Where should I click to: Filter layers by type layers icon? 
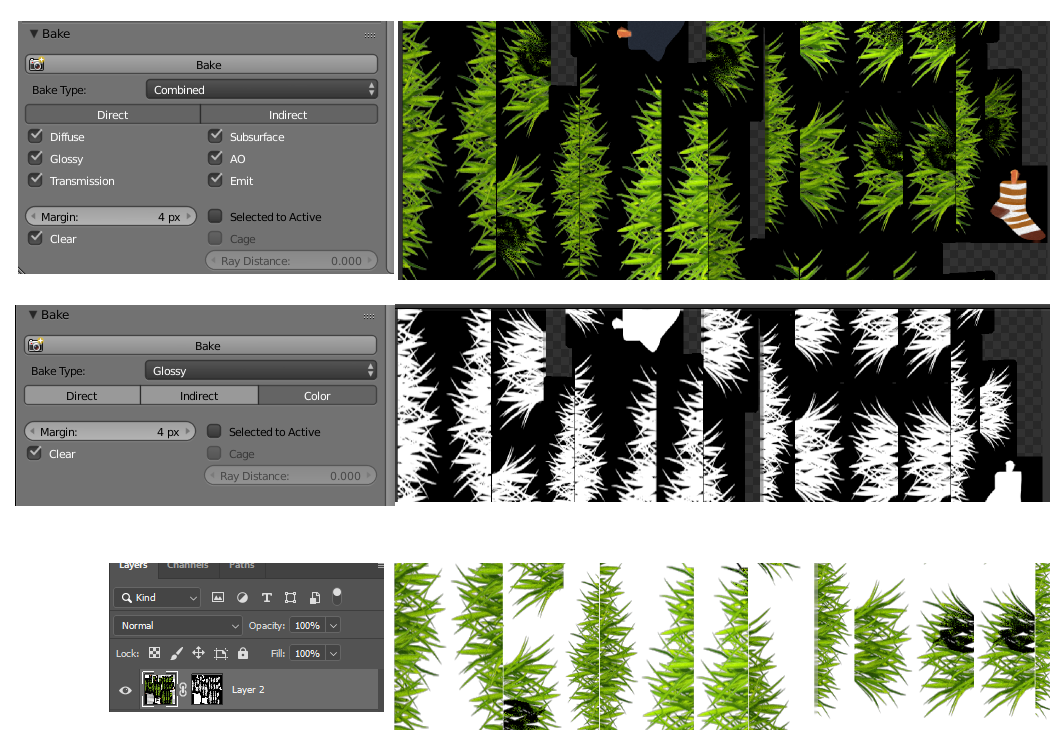[266, 597]
